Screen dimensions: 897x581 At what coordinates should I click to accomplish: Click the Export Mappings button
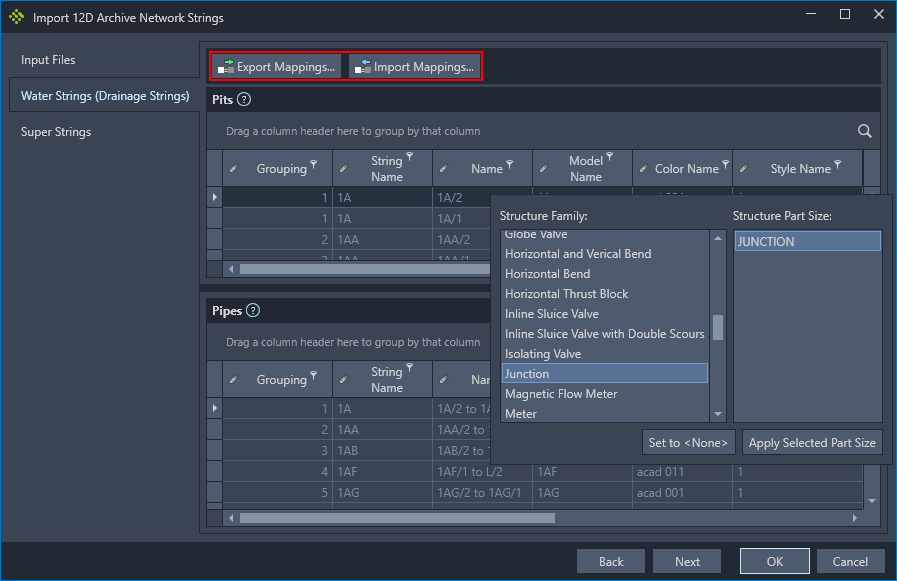pos(277,66)
